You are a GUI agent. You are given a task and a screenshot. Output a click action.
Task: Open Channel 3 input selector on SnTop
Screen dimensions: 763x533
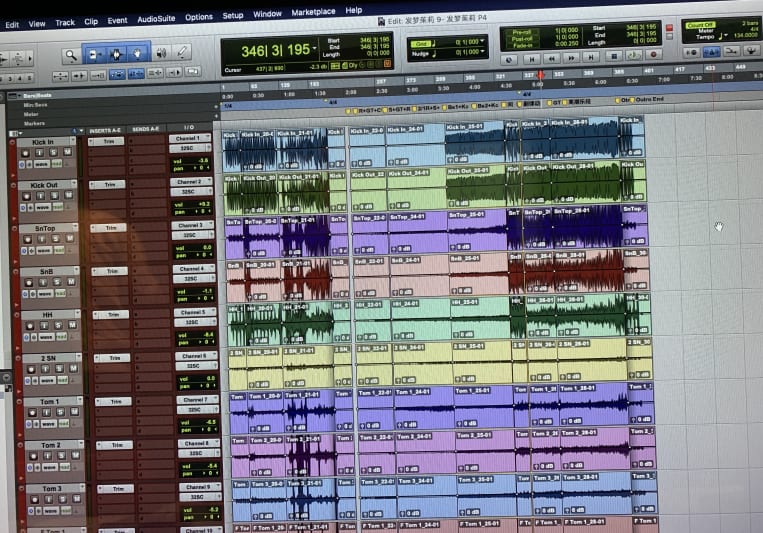pyautogui.click(x=193, y=225)
